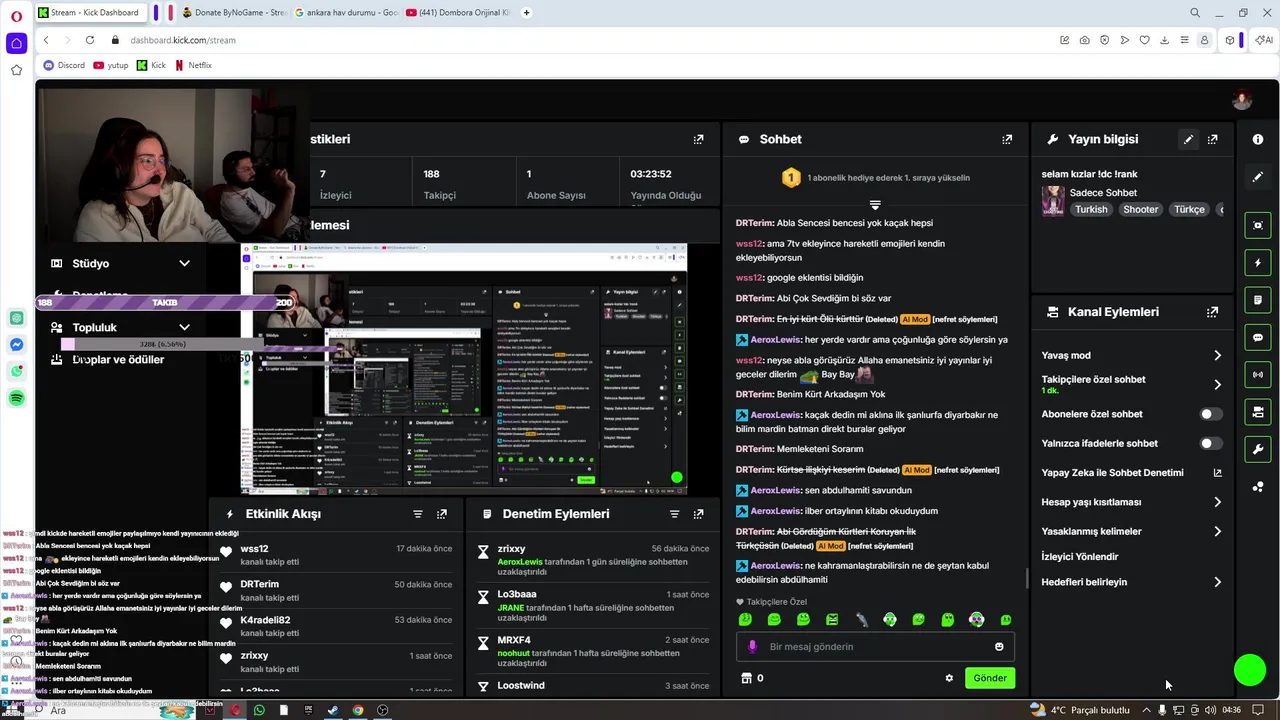Pop out the Etkinlik Akışı panel
Image resolution: width=1280 pixels, height=720 pixels.
click(442, 514)
